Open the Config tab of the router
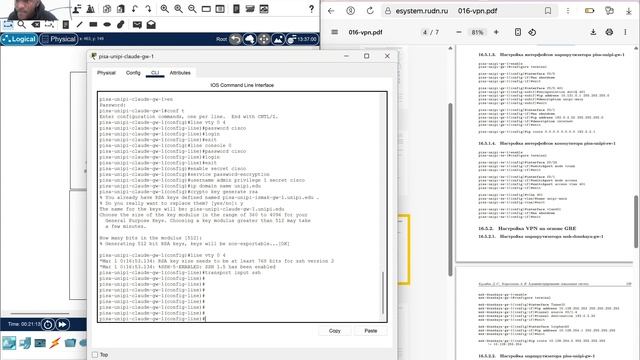This screenshot has height=360, width=640. 133,73
